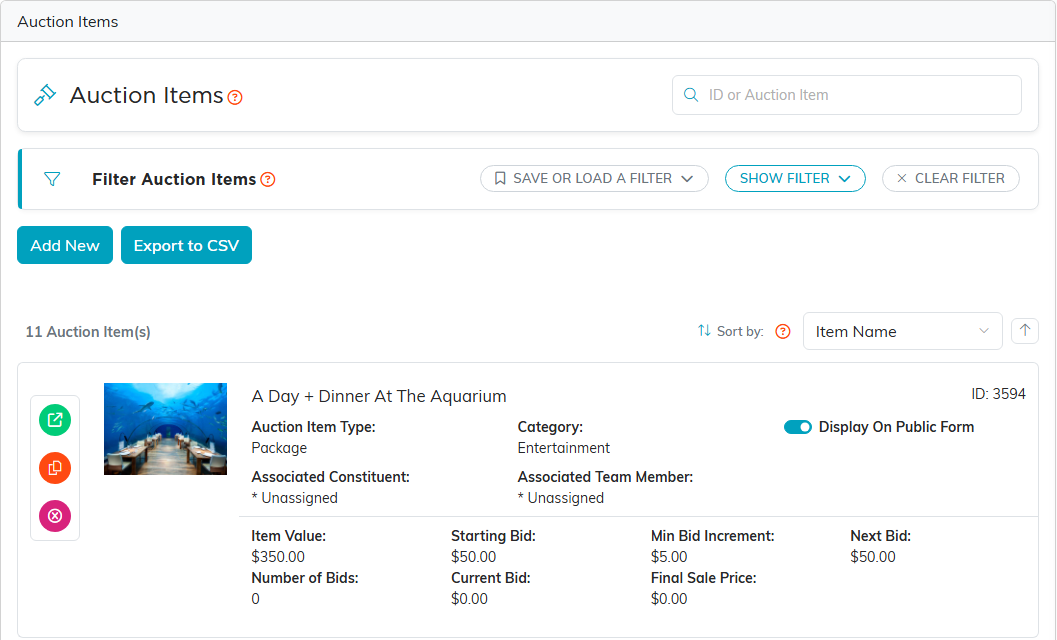Open help icon next to Auction Items heading

point(235,98)
